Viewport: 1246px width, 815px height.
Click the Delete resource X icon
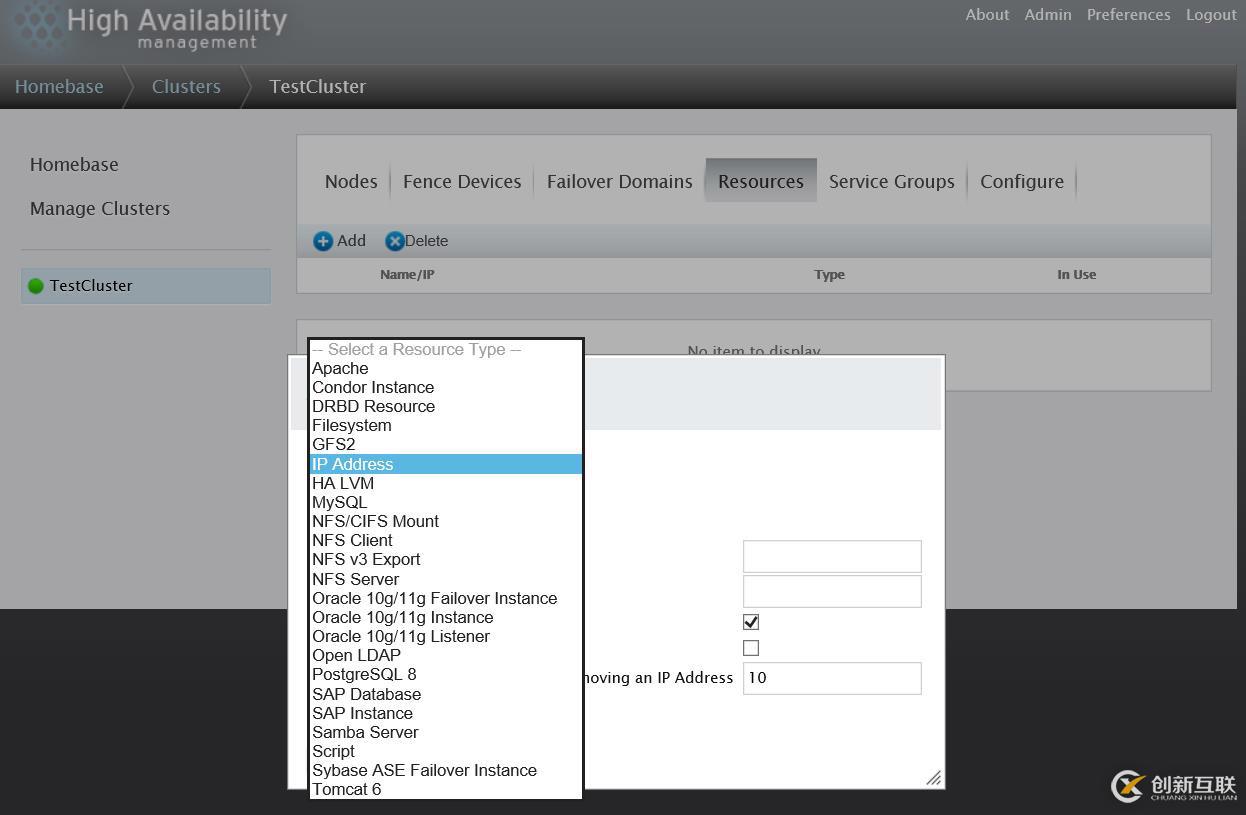(x=395, y=241)
